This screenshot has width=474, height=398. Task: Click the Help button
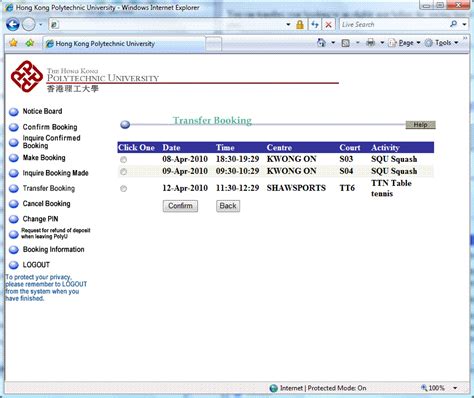420,125
